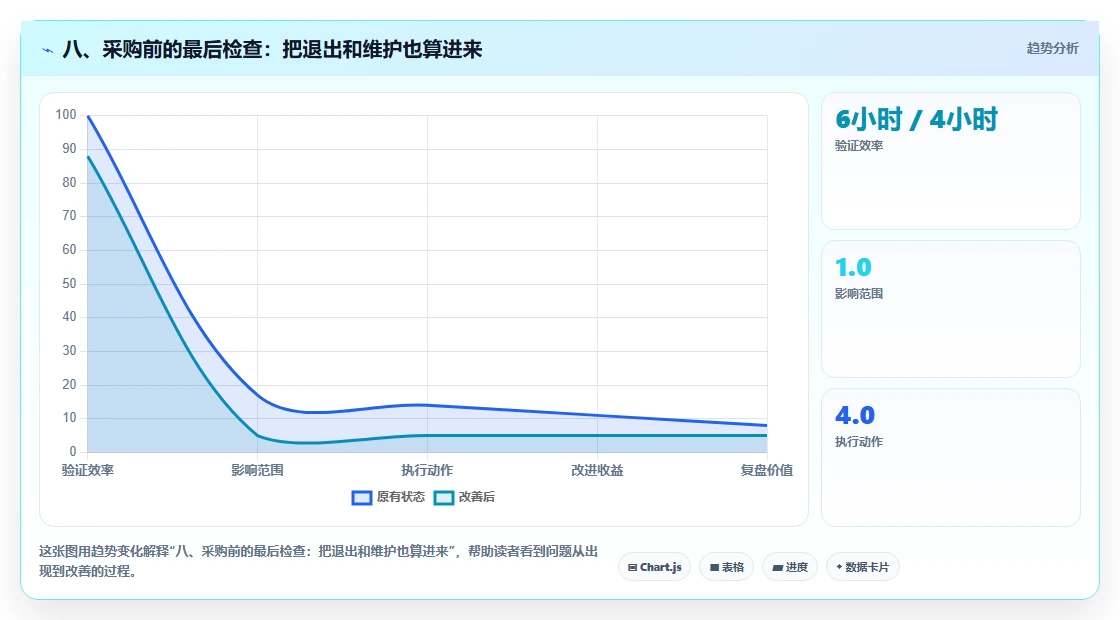
Task: Select the 表格 tag pill
Action: pyautogui.click(x=726, y=567)
